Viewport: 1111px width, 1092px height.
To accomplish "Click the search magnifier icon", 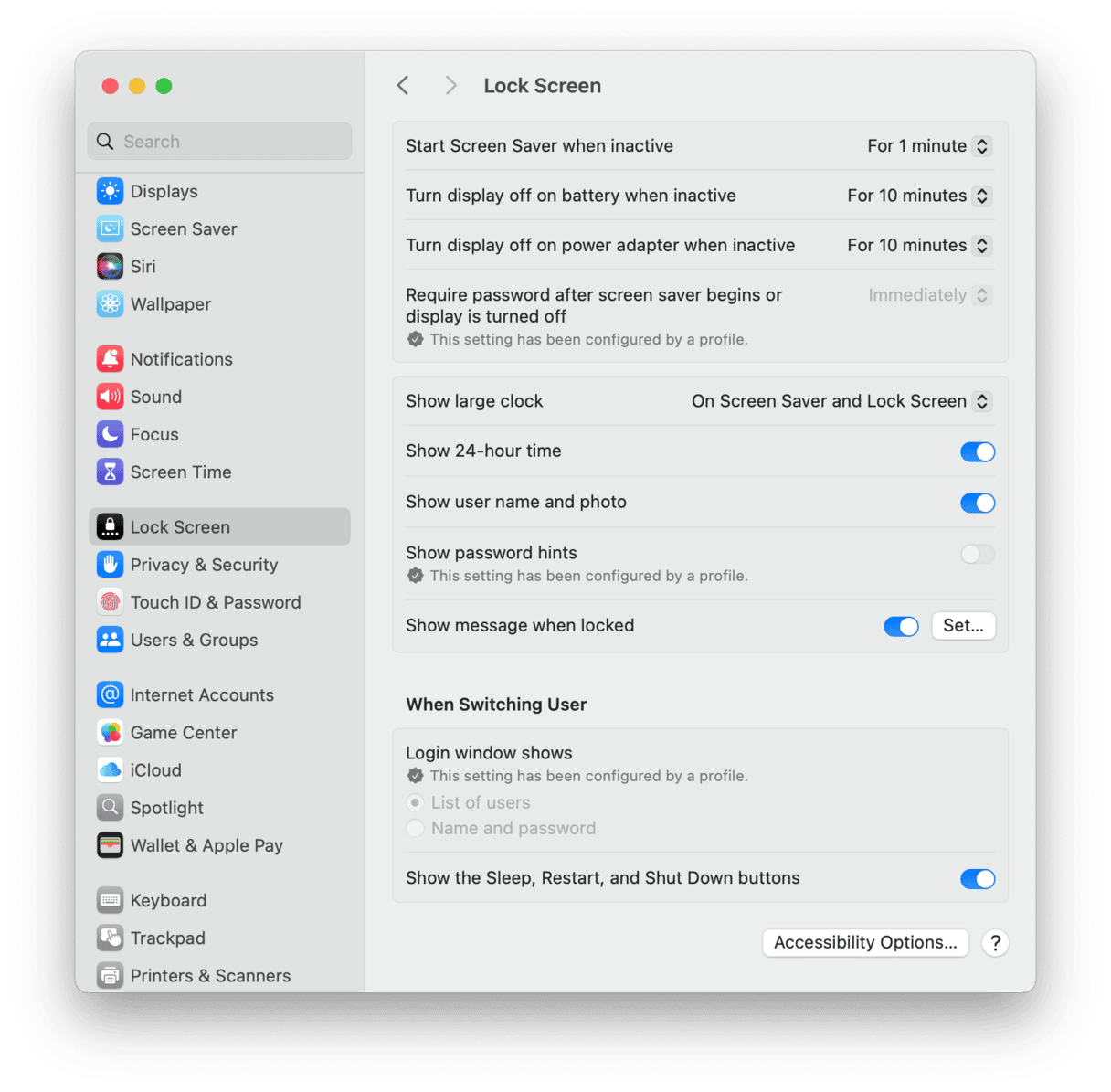I will tap(106, 142).
